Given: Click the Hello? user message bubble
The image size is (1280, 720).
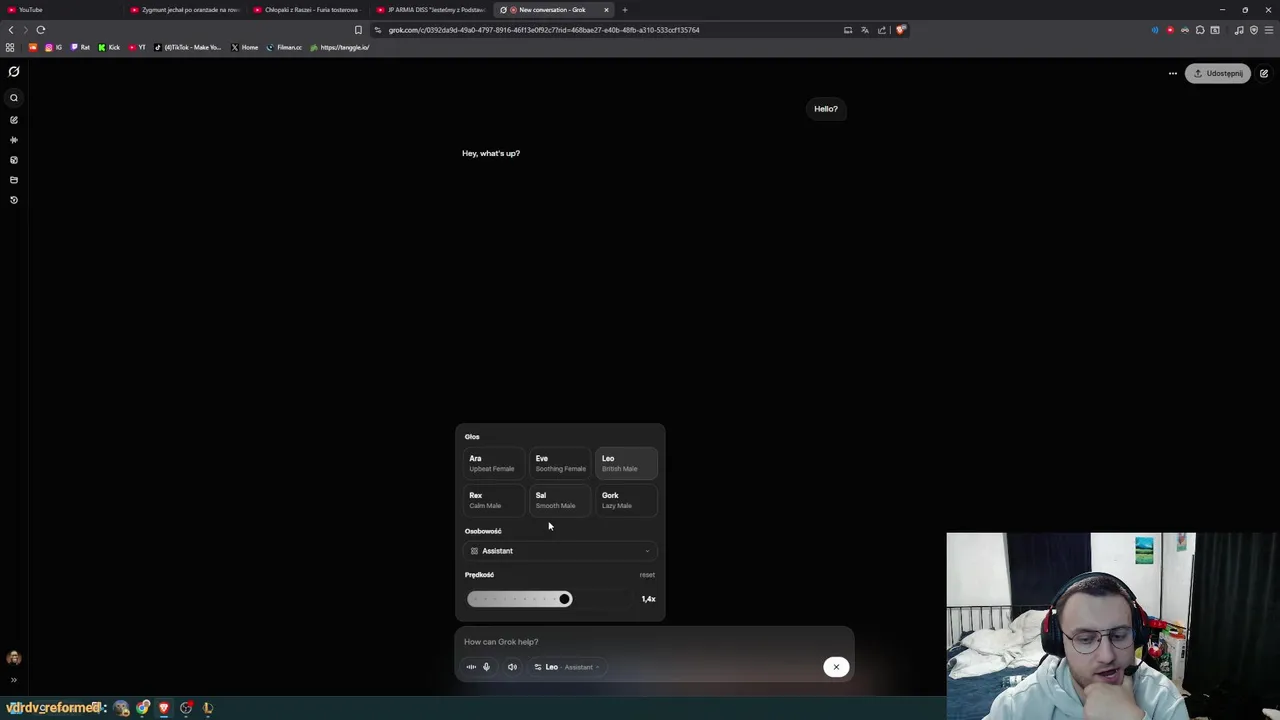Looking at the screenshot, I should pos(826,109).
